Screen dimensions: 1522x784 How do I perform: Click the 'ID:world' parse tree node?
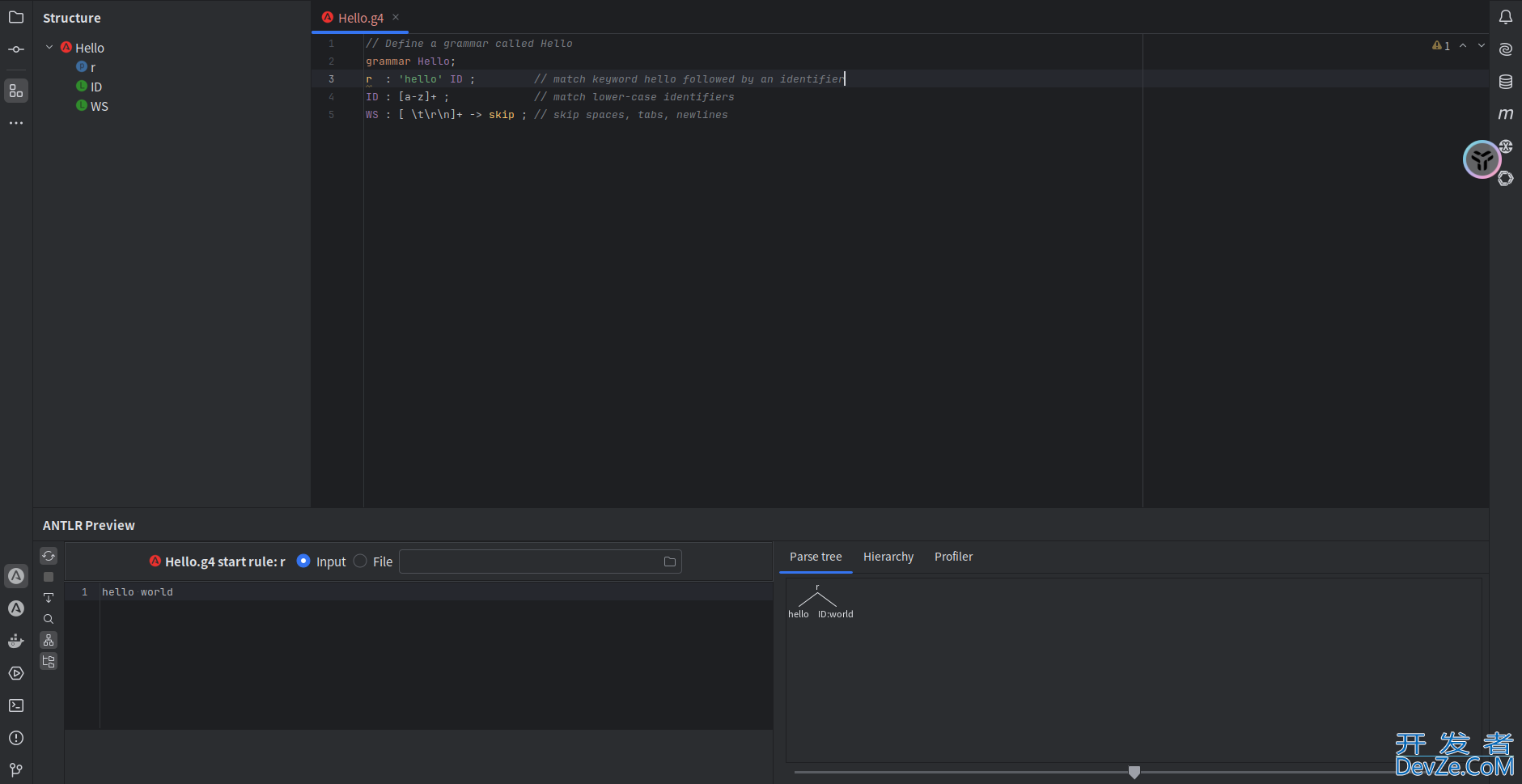pyautogui.click(x=835, y=614)
